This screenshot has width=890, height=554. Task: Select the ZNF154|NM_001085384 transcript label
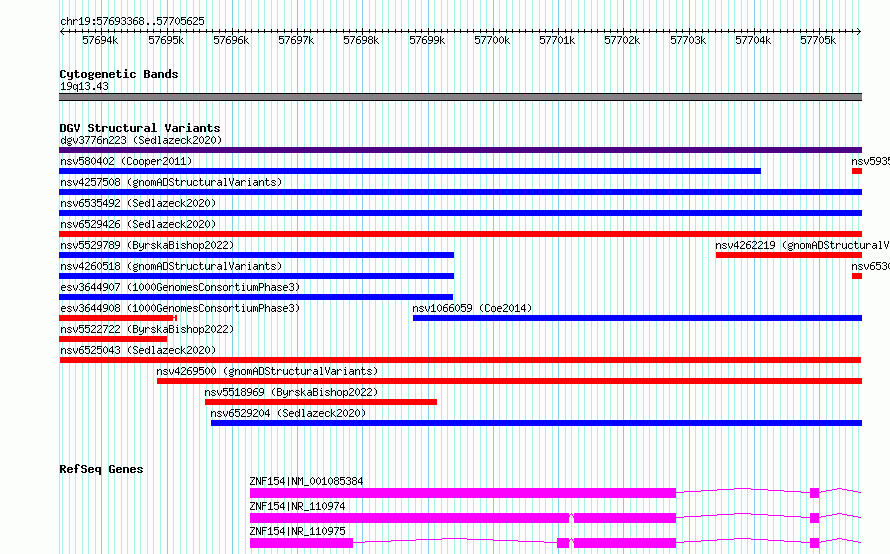307,481
